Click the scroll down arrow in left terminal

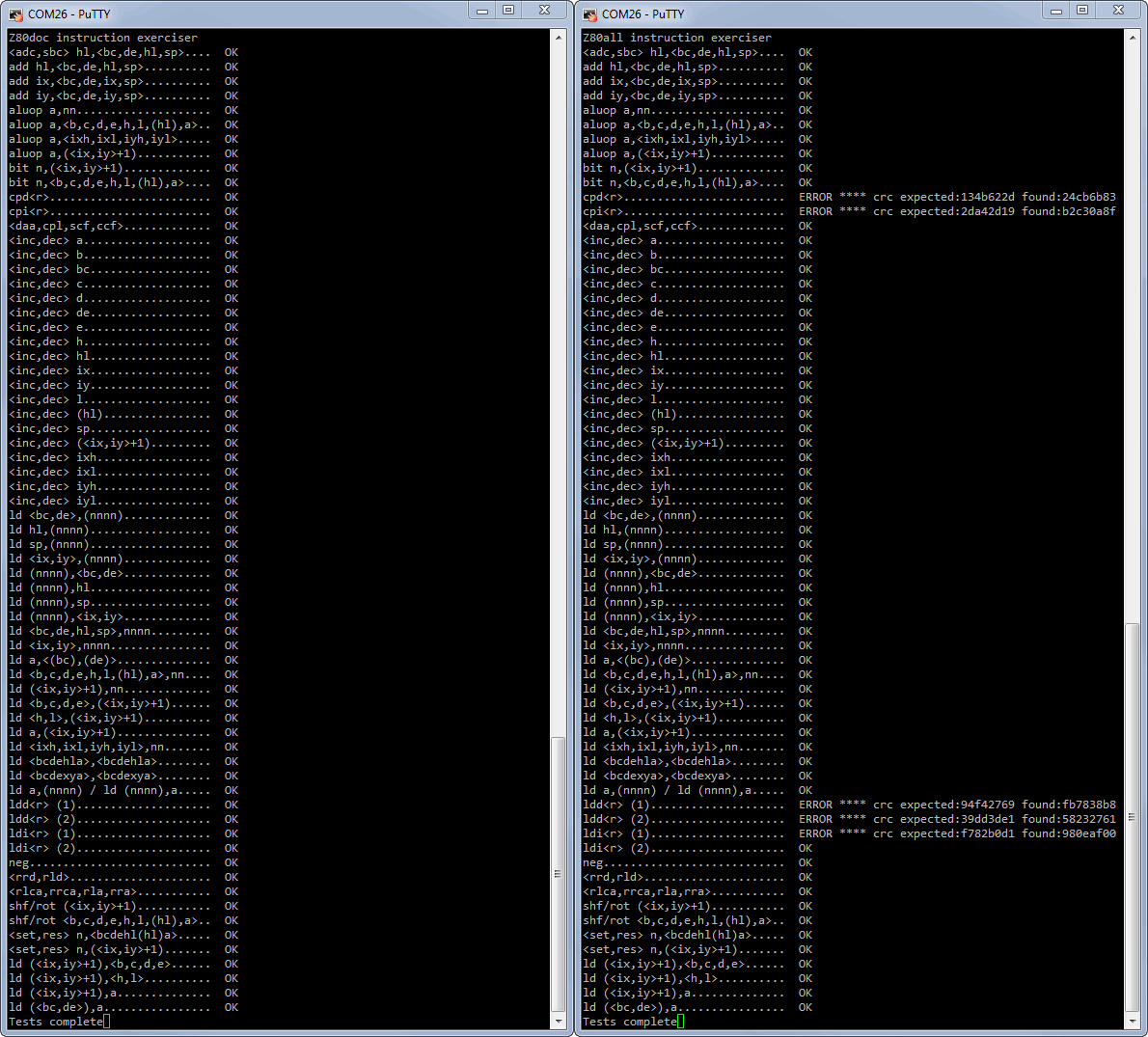coord(558,1021)
